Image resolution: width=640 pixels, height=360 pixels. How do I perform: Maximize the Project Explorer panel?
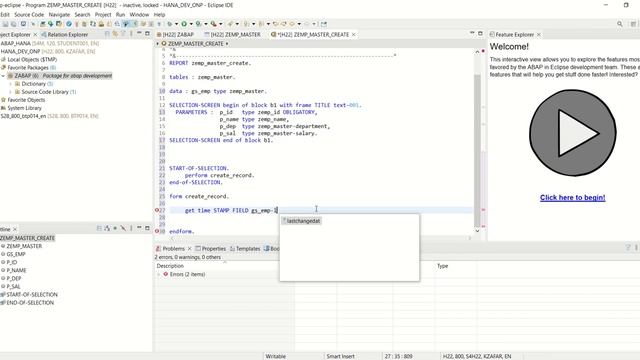[x=147, y=33]
